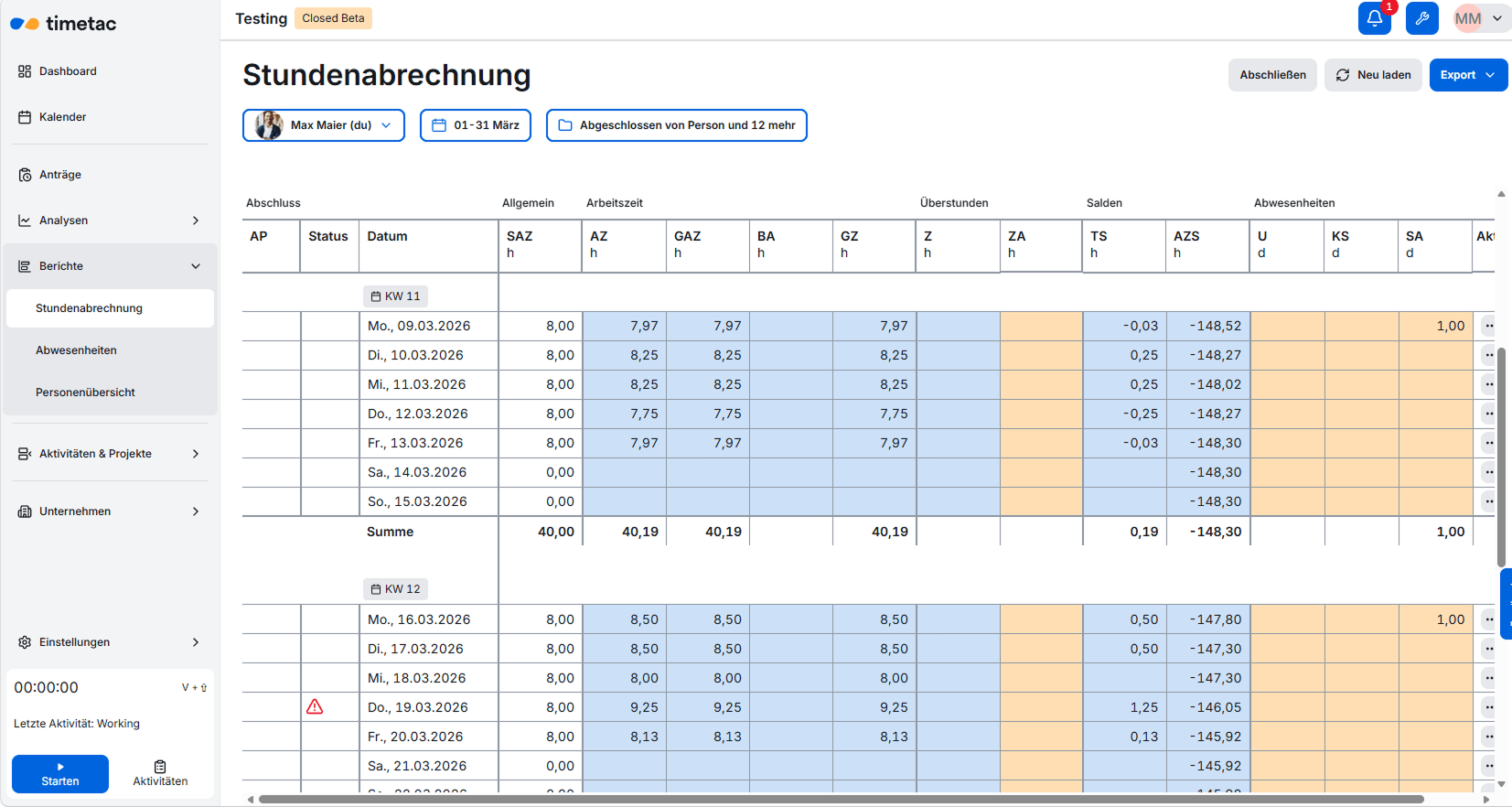
Task: Open the 01-31 März date picker
Action: click(476, 125)
